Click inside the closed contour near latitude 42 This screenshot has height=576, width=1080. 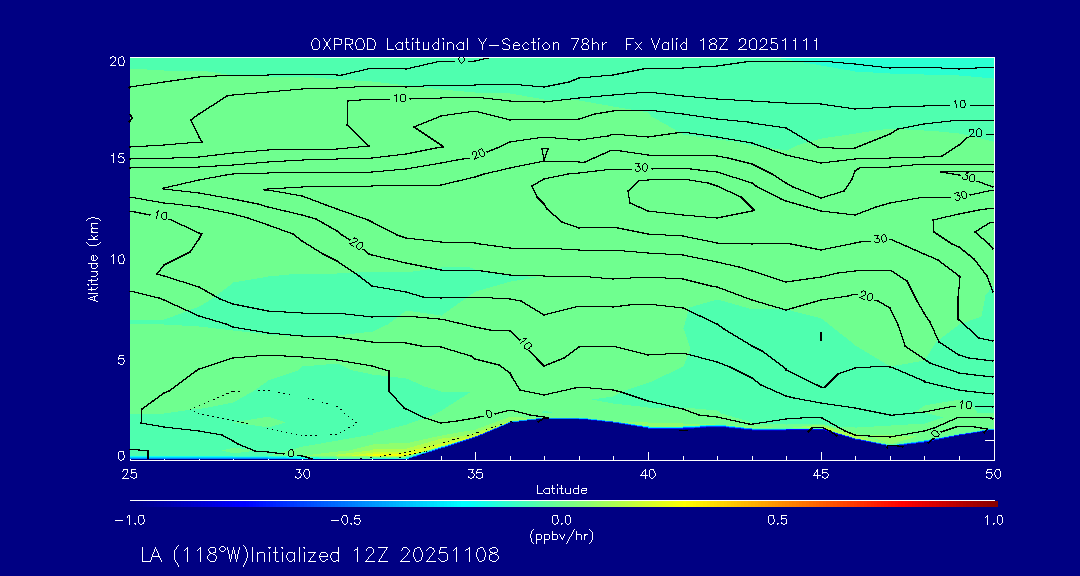coord(690,197)
